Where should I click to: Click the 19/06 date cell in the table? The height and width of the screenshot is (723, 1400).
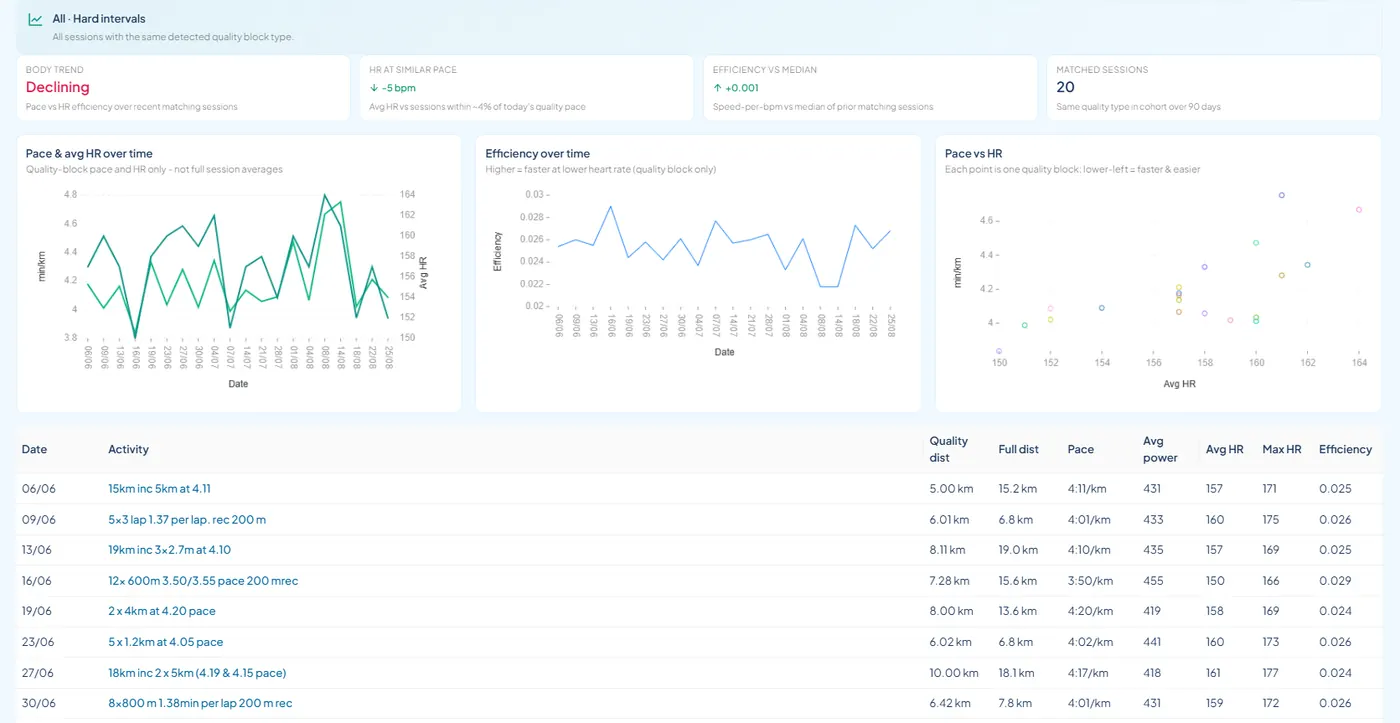click(39, 611)
